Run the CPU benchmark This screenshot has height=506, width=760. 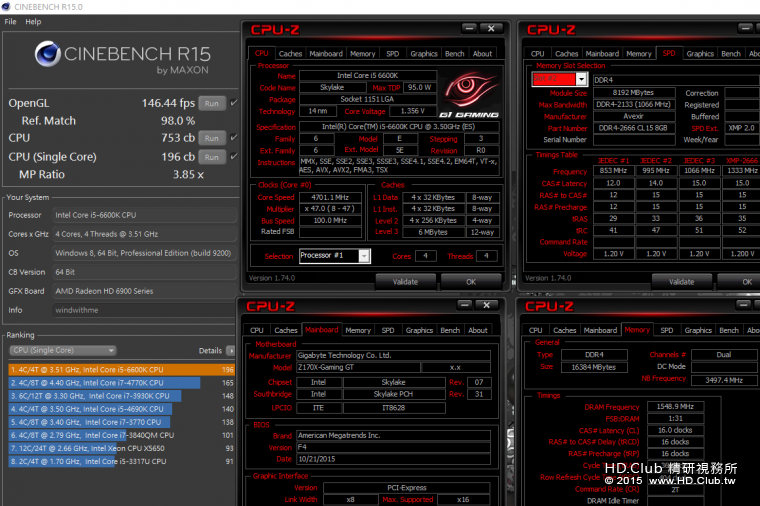pyautogui.click(x=212, y=138)
